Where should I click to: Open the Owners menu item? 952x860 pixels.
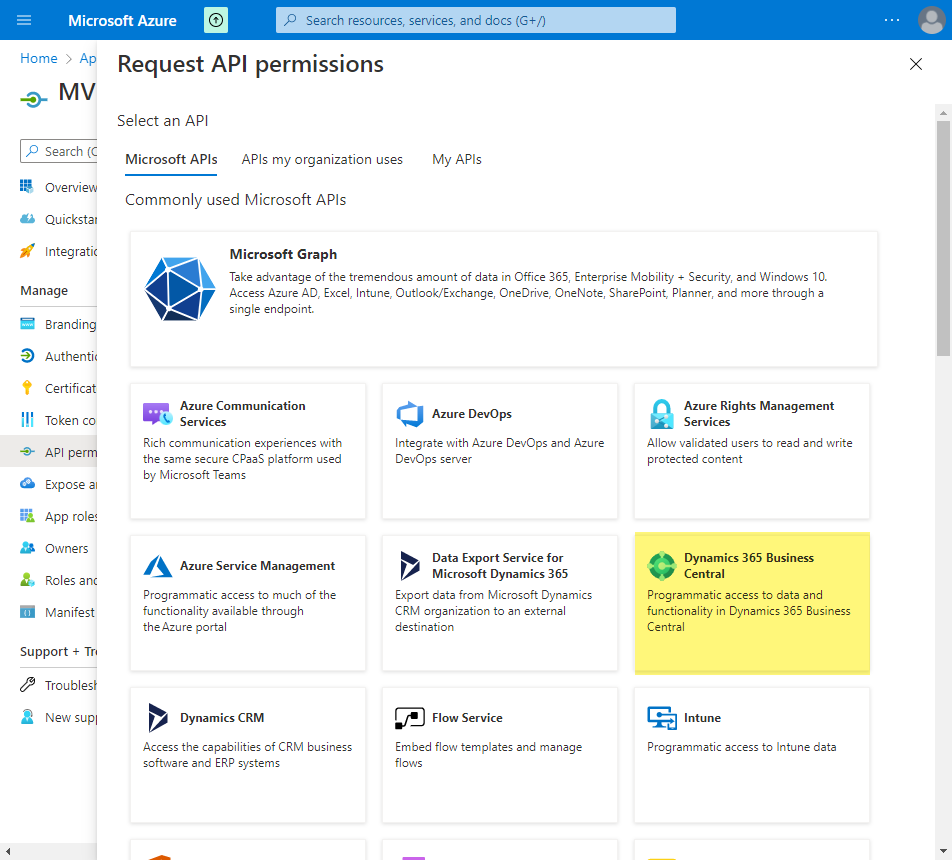coord(49,548)
